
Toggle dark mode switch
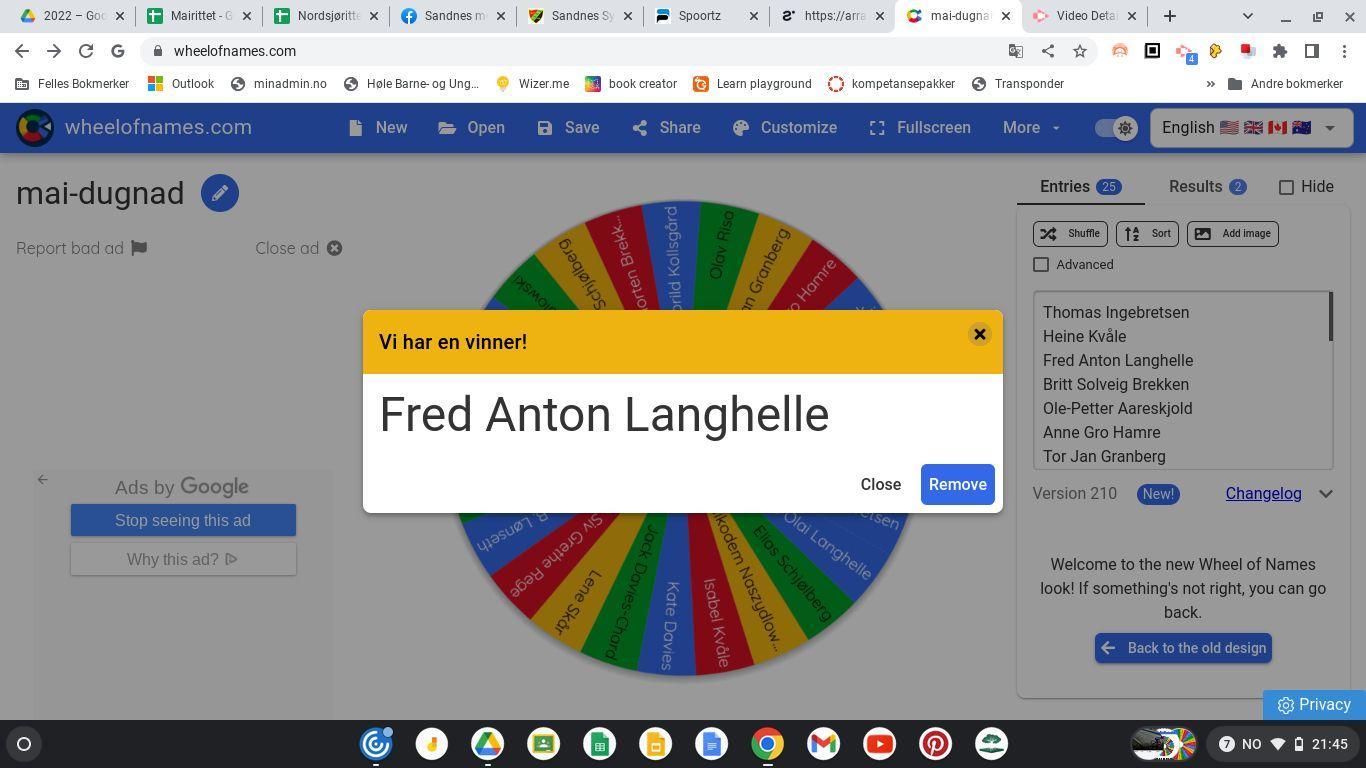click(x=1115, y=128)
